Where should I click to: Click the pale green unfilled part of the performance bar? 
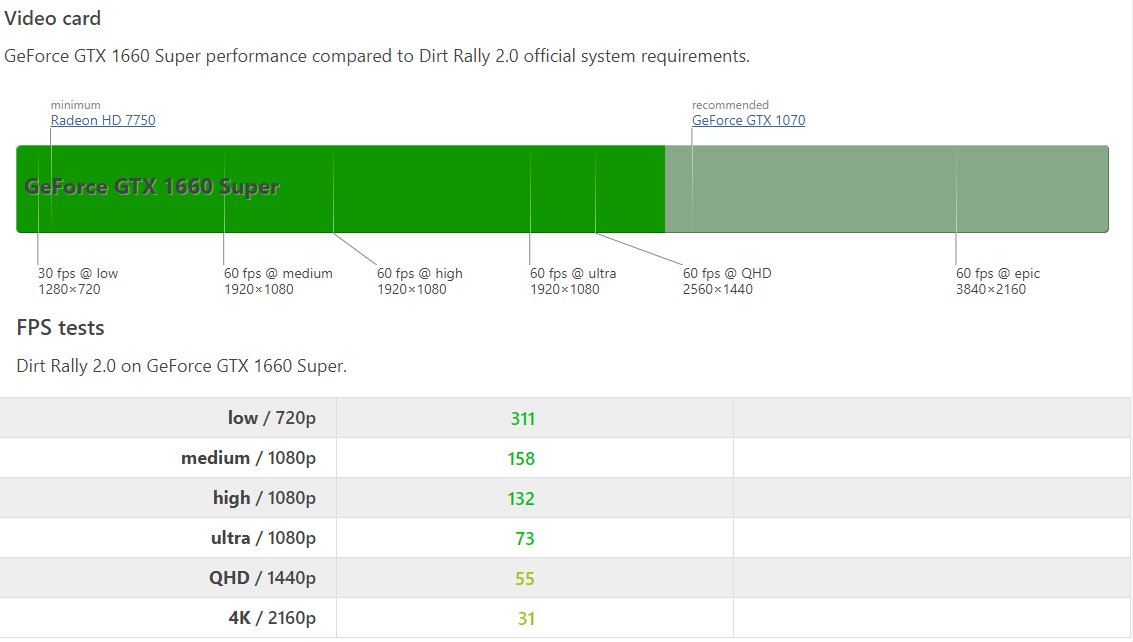tap(887, 189)
